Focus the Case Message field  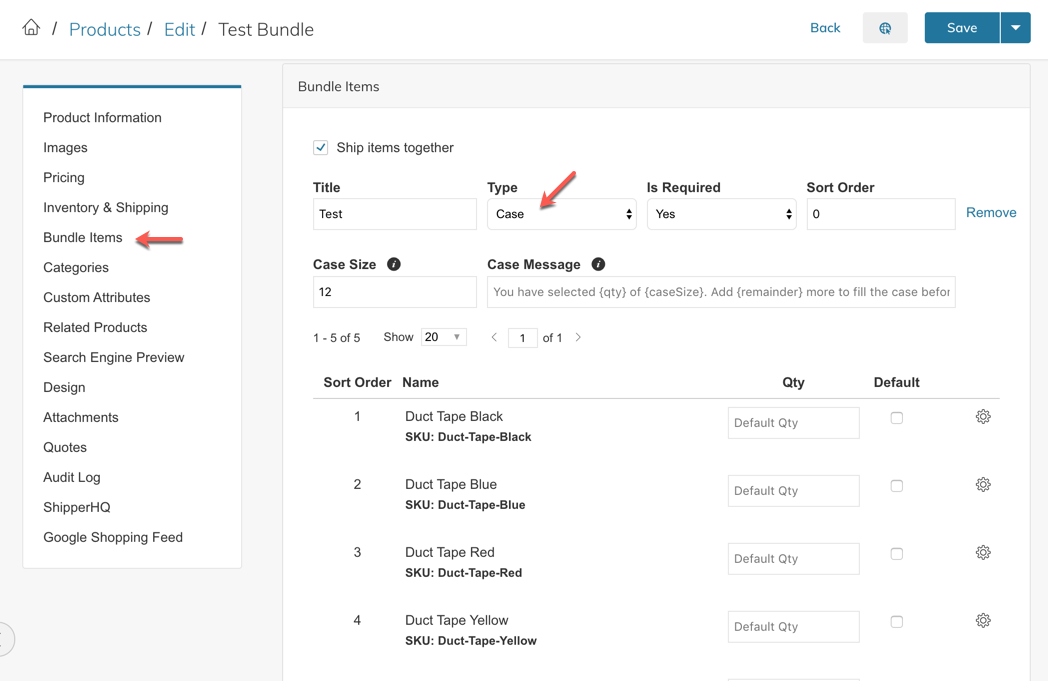(721, 292)
